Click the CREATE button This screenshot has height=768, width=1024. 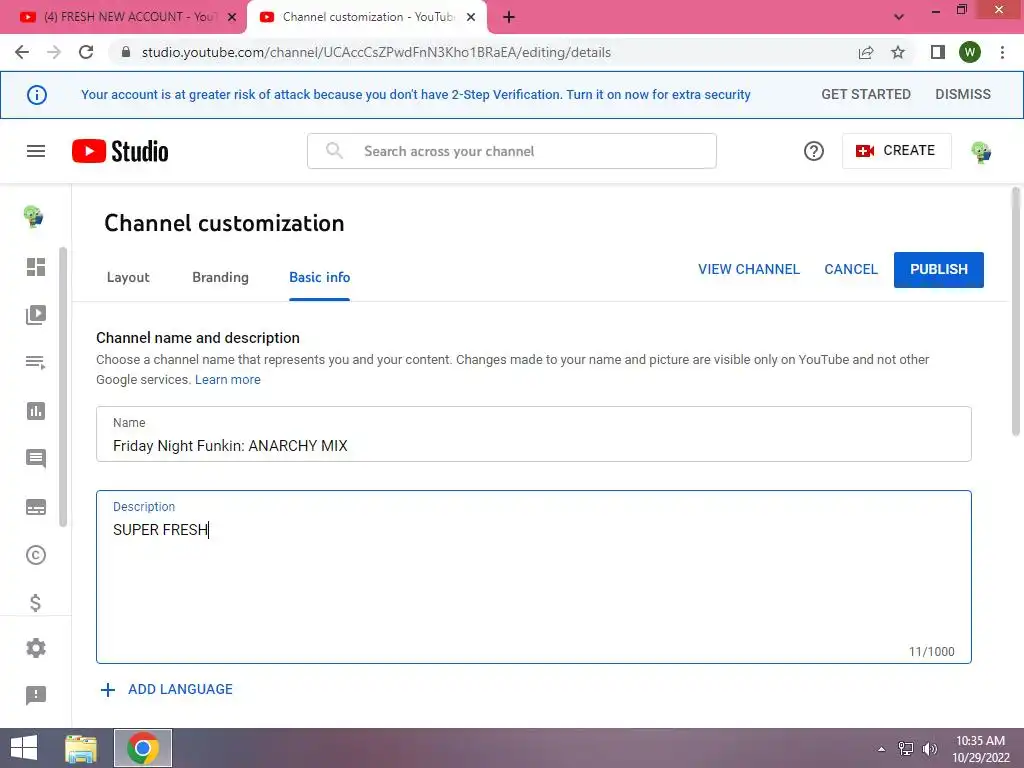tap(896, 151)
